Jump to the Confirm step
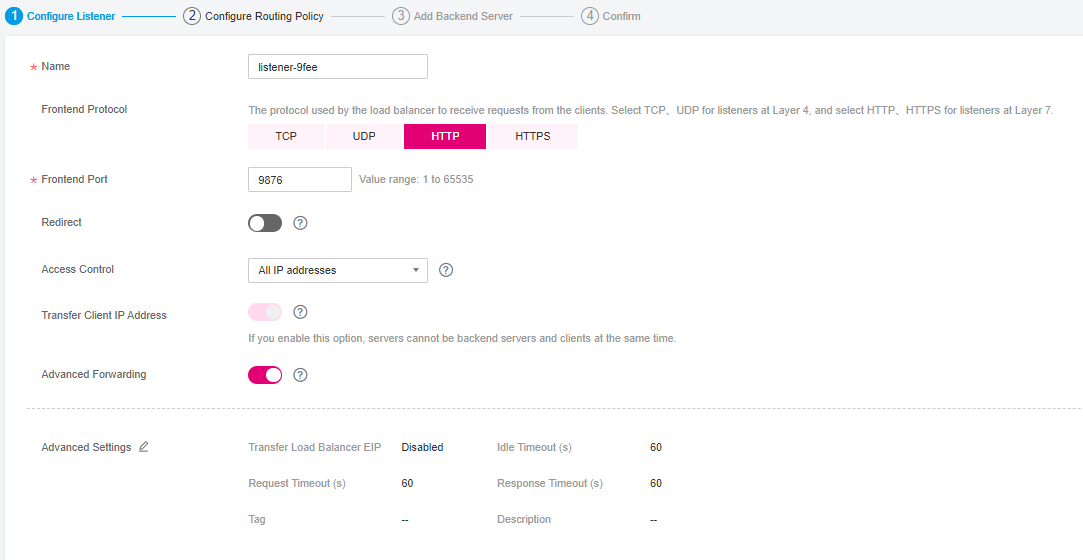The image size is (1083, 560). pyautogui.click(x=621, y=16)
